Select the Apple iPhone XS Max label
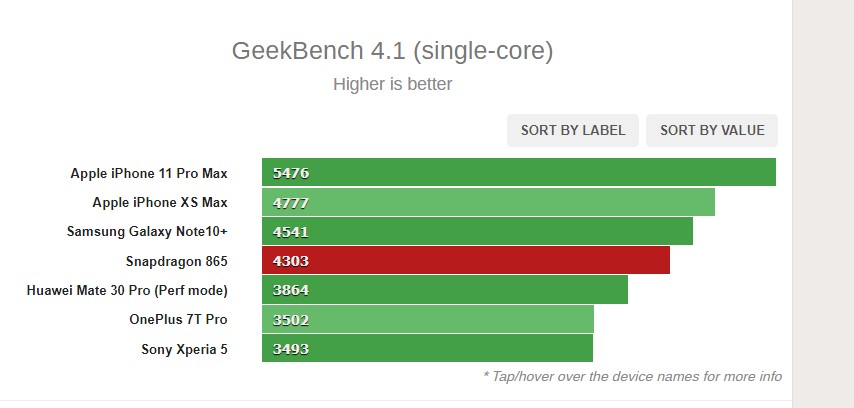Image resolution: width=854 pixels, height=408 pixels. point(160,203)
